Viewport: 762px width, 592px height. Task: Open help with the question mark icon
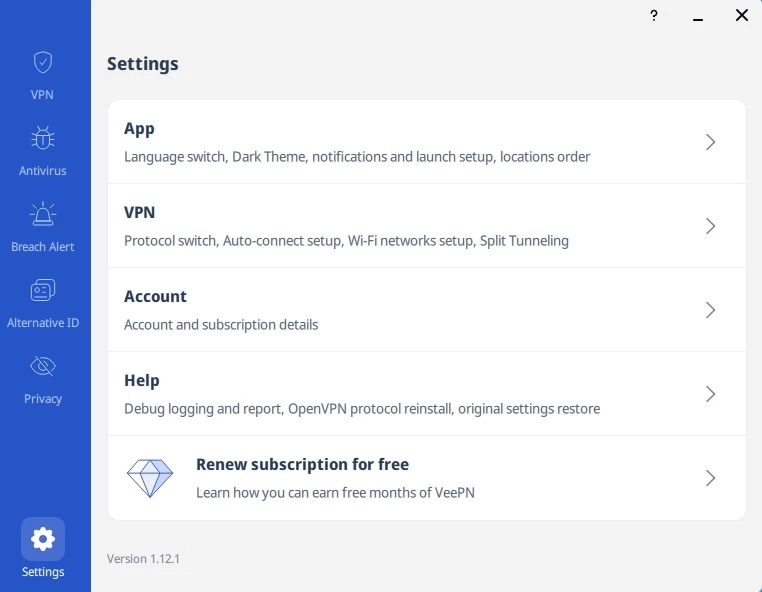[654, 15]
